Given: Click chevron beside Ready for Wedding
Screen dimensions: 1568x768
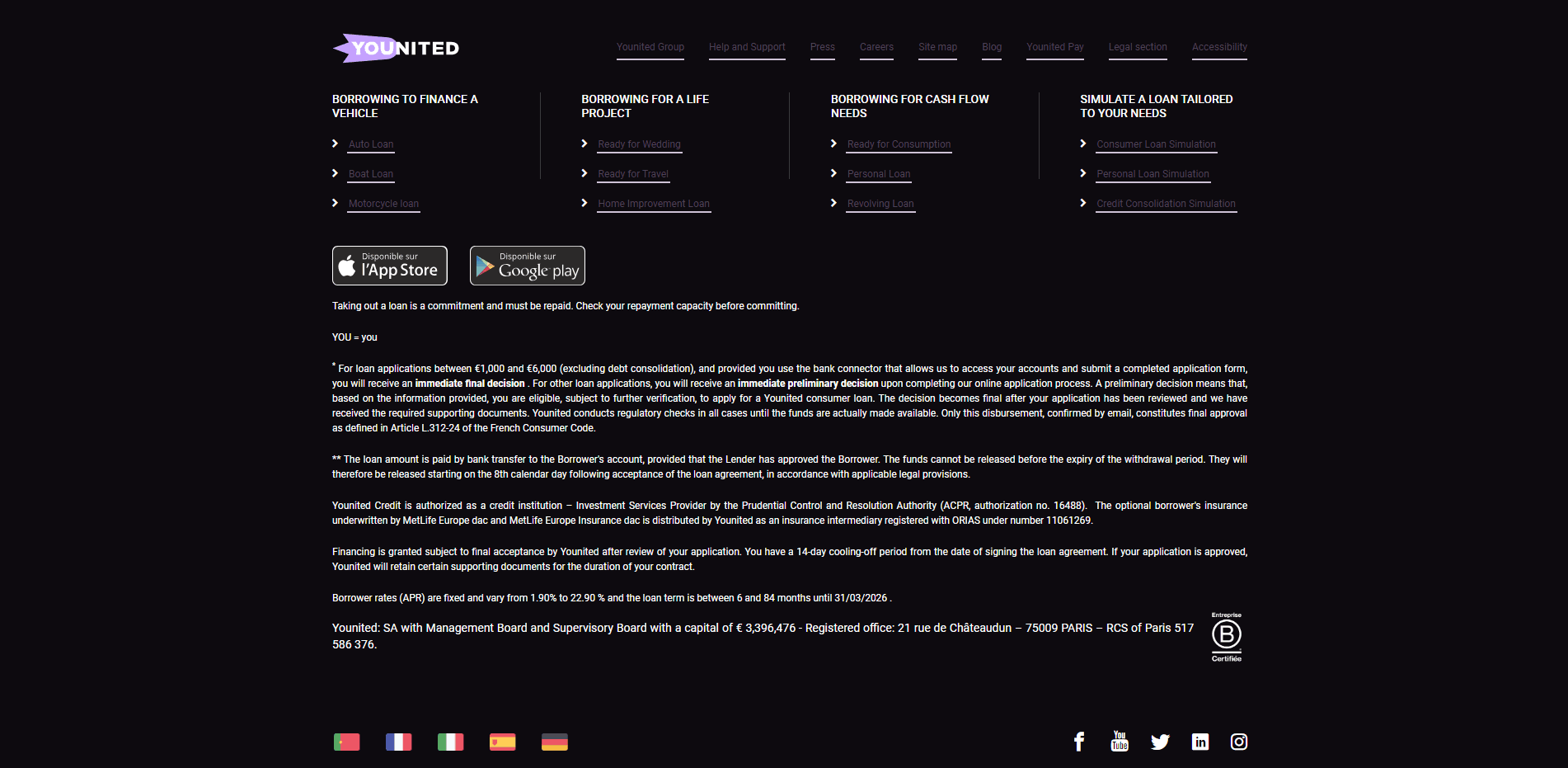Looking at the screenshot, I should click(584, 144).
